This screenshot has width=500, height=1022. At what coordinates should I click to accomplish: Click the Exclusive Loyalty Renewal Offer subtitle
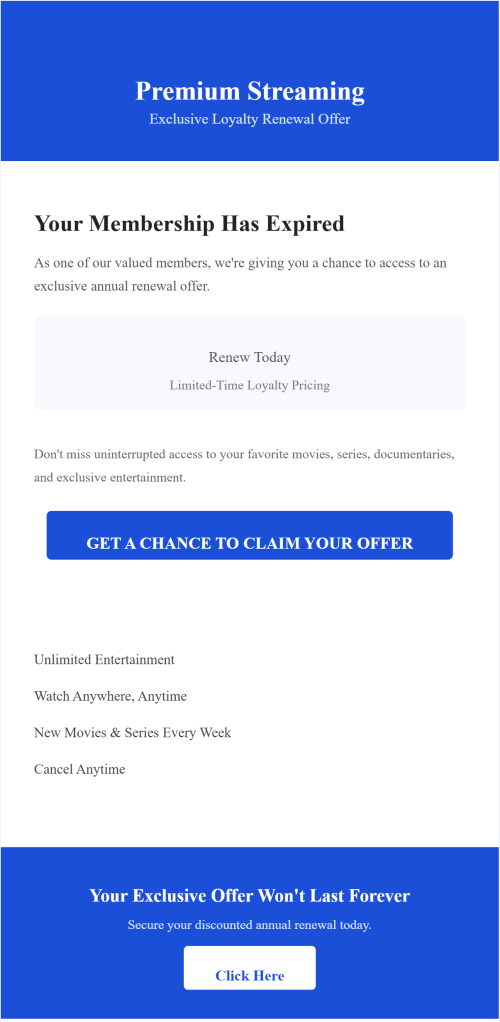[250, 119]
